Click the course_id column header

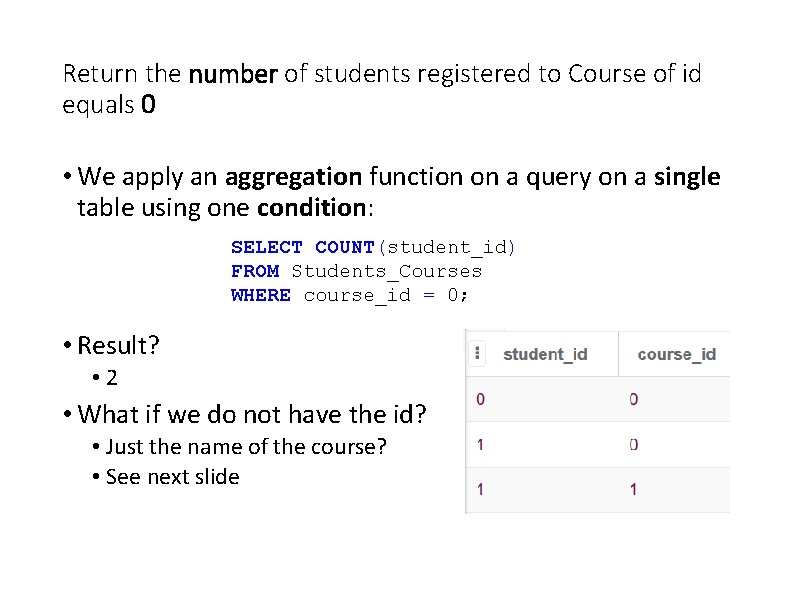[676, 354]
